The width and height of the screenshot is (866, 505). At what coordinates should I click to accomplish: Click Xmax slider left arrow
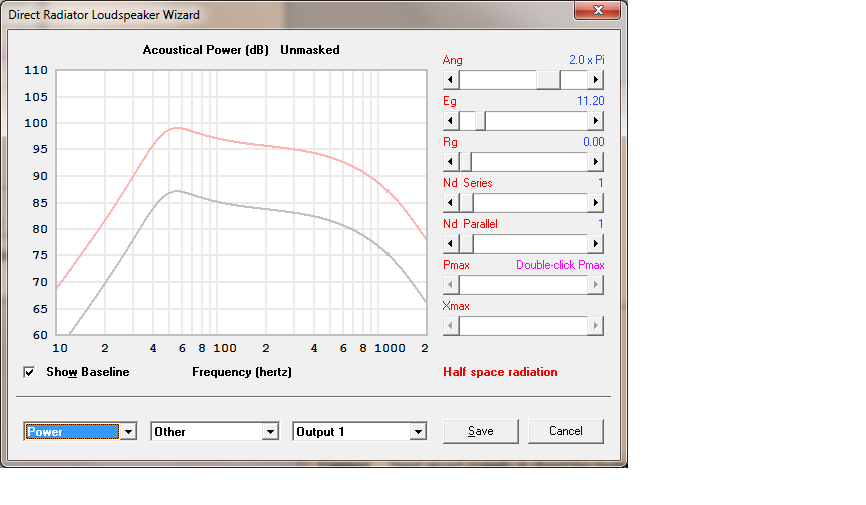point(451,325)
